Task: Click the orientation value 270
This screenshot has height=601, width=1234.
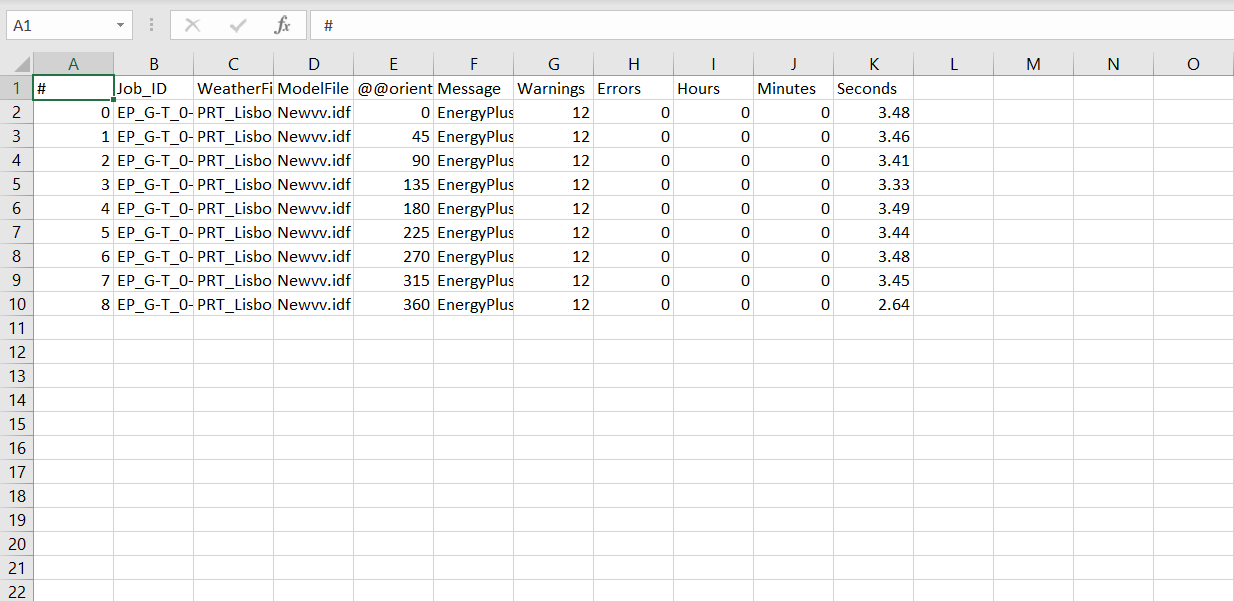Action: pos(393,256)
